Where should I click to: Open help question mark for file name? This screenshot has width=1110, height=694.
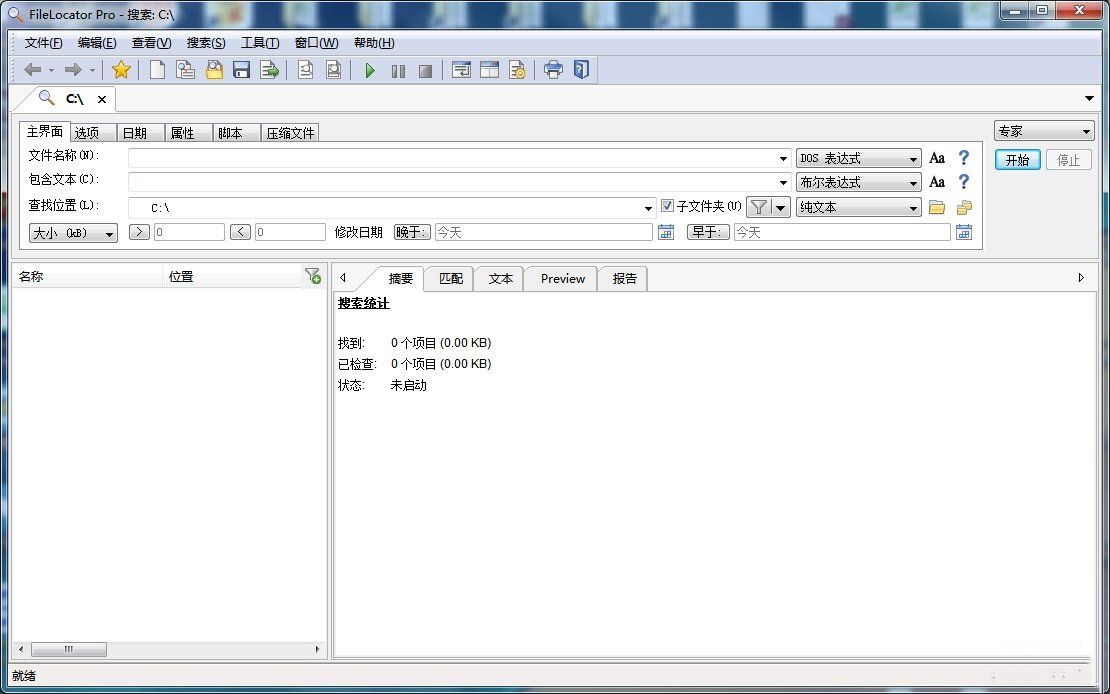963,157
